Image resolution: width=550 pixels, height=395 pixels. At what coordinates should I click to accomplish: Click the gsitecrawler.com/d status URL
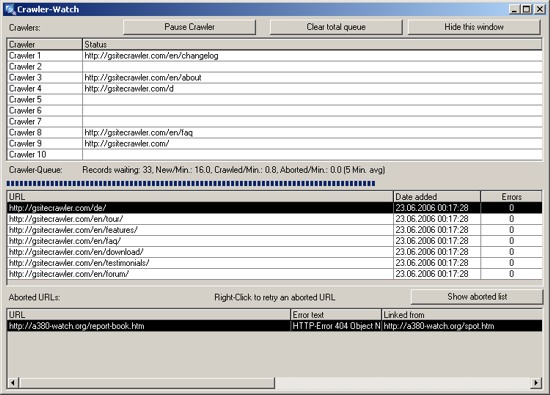[129, 89]
